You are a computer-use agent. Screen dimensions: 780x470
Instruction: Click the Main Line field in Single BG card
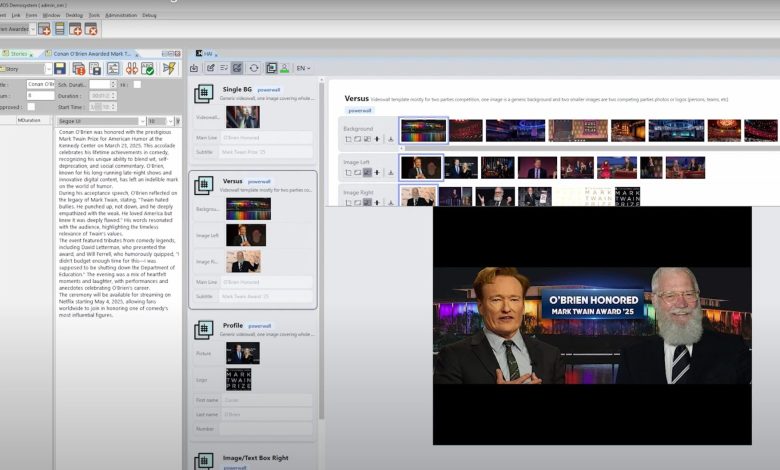(265, 138)
